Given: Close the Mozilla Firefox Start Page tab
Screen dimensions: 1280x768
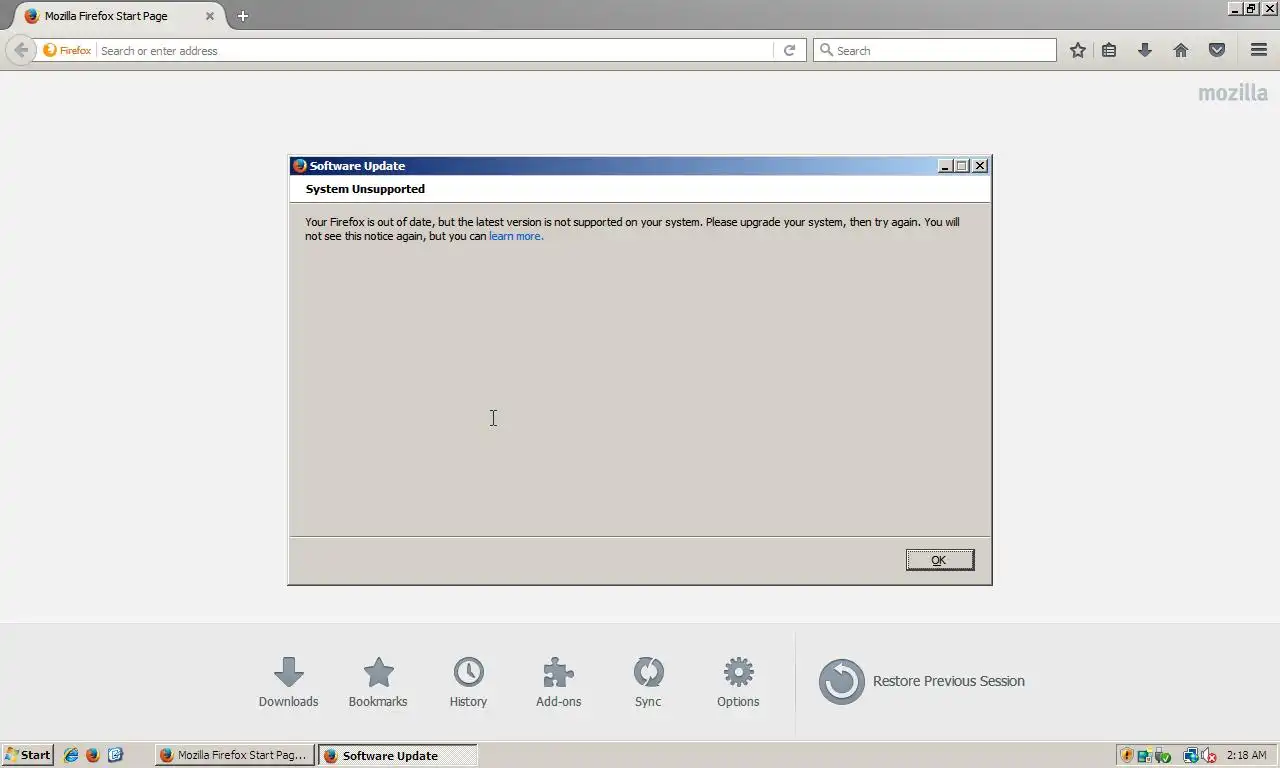Looking at the screenshot, I should point(209,16).
